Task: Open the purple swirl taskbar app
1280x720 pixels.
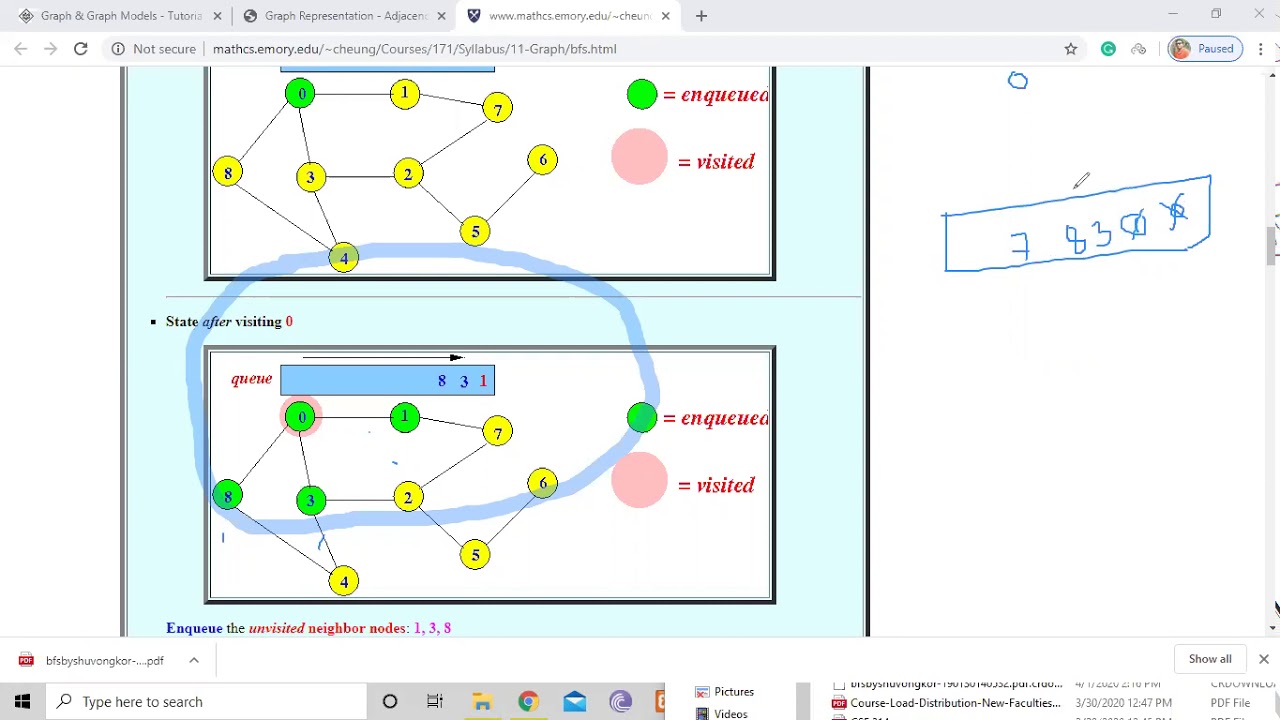Action: 621,702
